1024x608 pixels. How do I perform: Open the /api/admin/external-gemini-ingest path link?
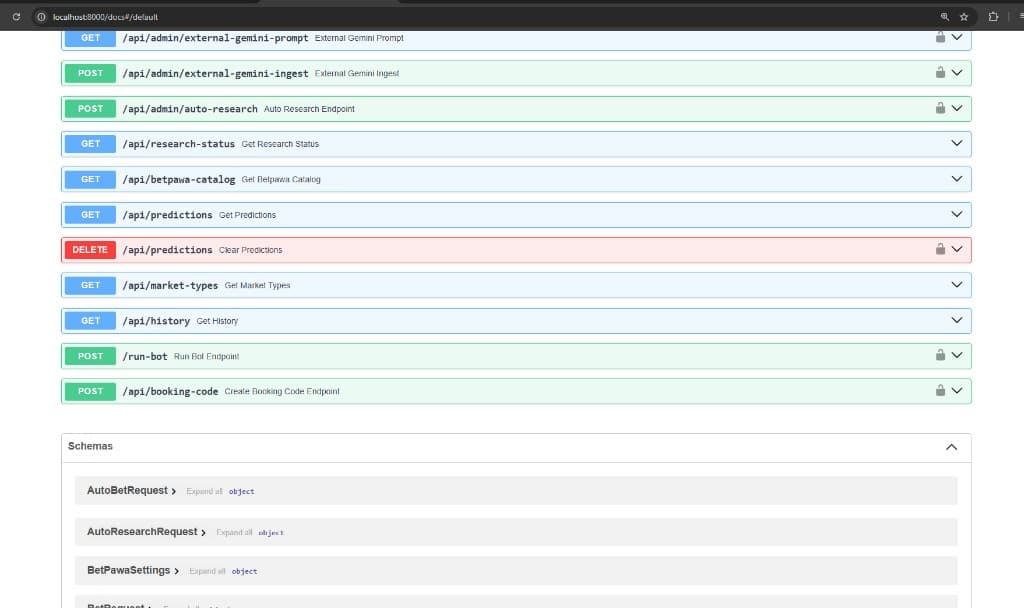[215, 73]
